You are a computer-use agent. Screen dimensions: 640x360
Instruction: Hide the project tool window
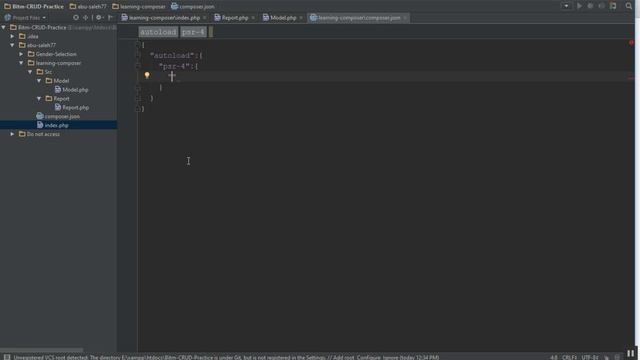point(110,18)
